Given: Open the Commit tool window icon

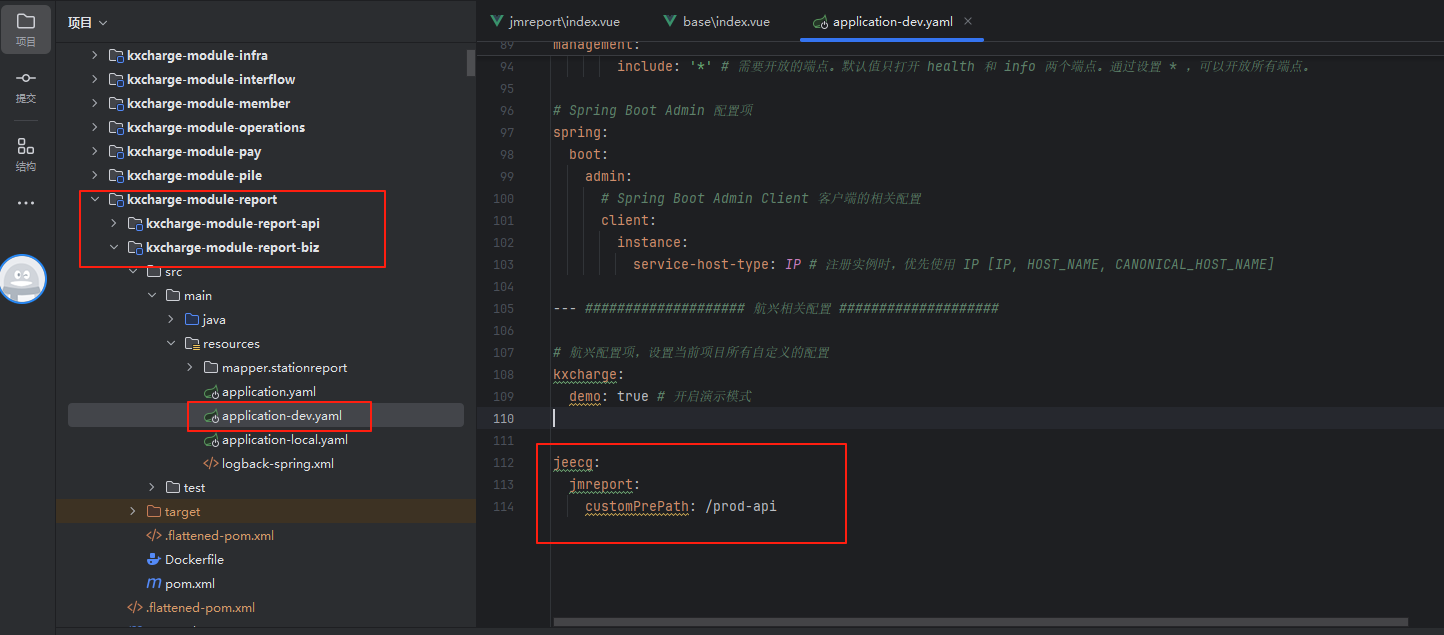Looking at the screenshot, I should coord(26,86).
